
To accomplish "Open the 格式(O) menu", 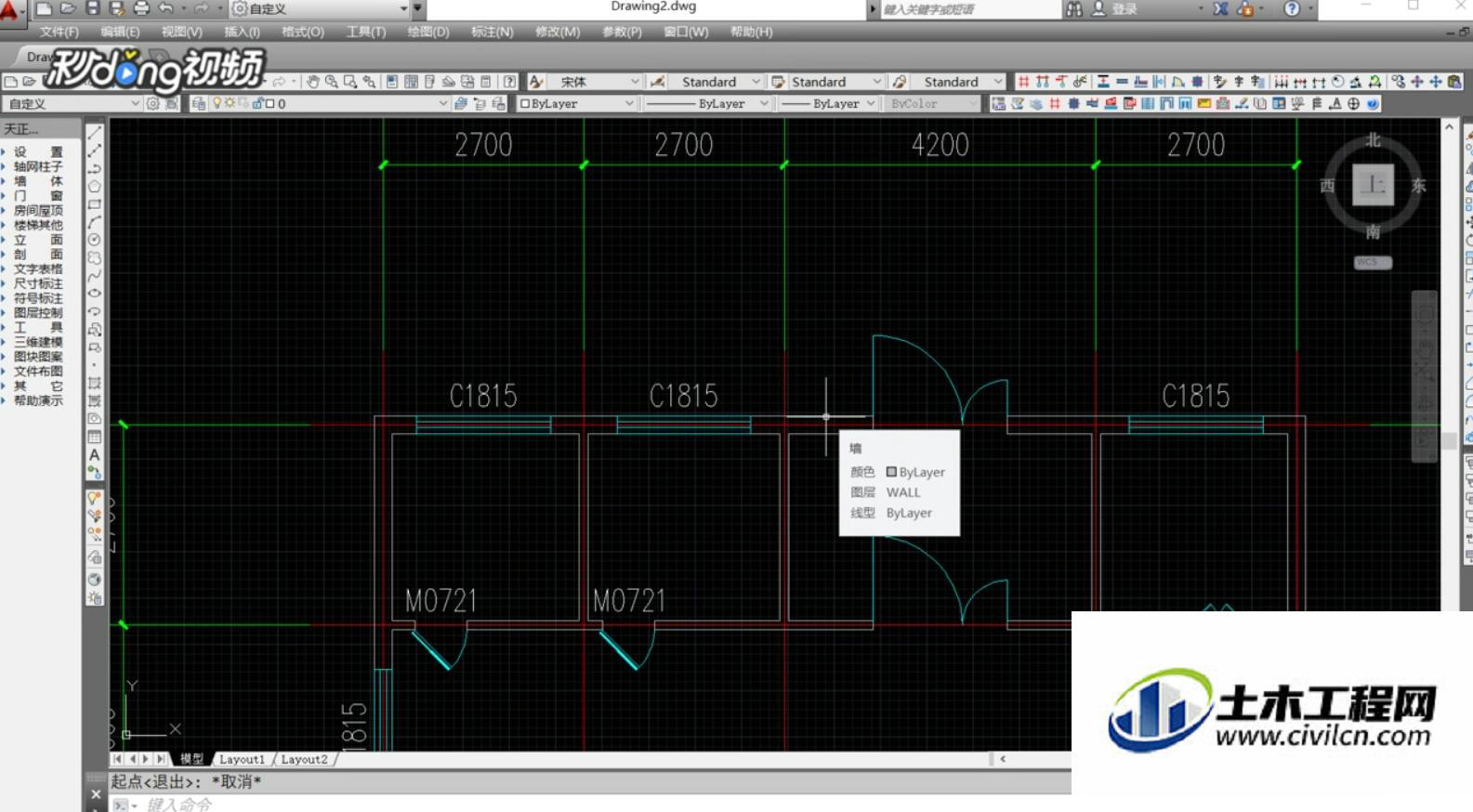I will (x=303, y=32).
